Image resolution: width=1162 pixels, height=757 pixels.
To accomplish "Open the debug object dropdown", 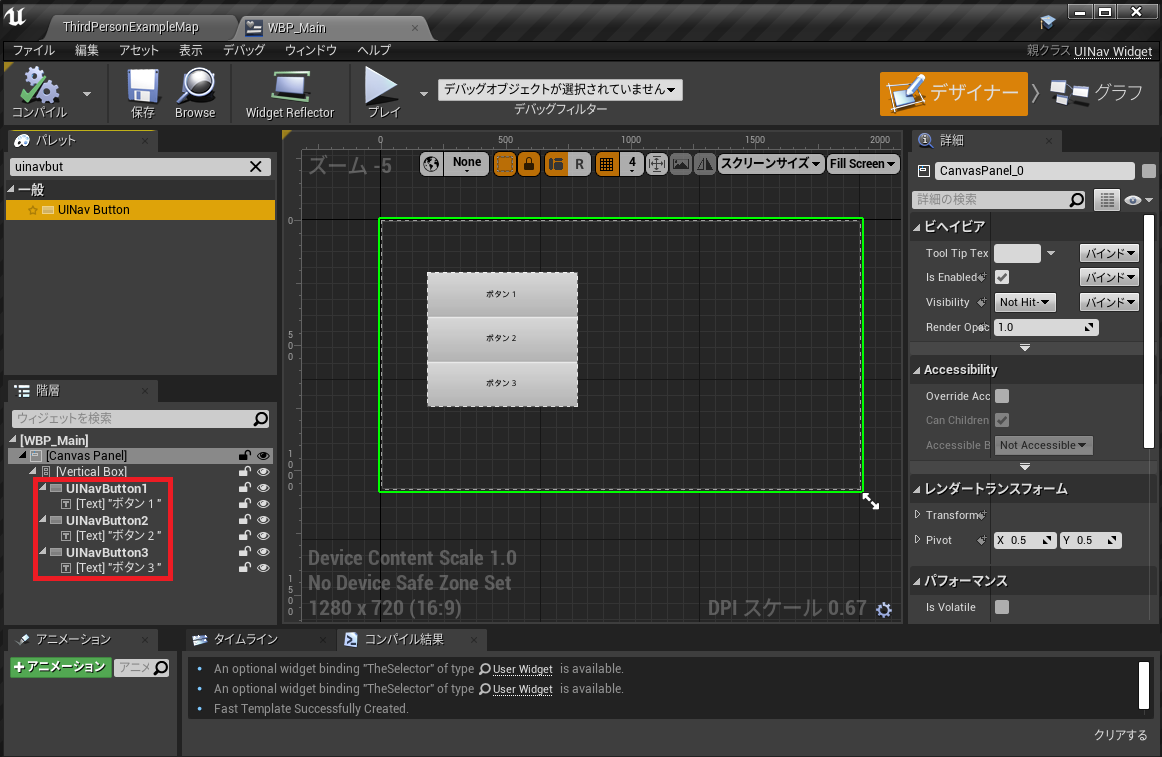I will coord(560,90).
